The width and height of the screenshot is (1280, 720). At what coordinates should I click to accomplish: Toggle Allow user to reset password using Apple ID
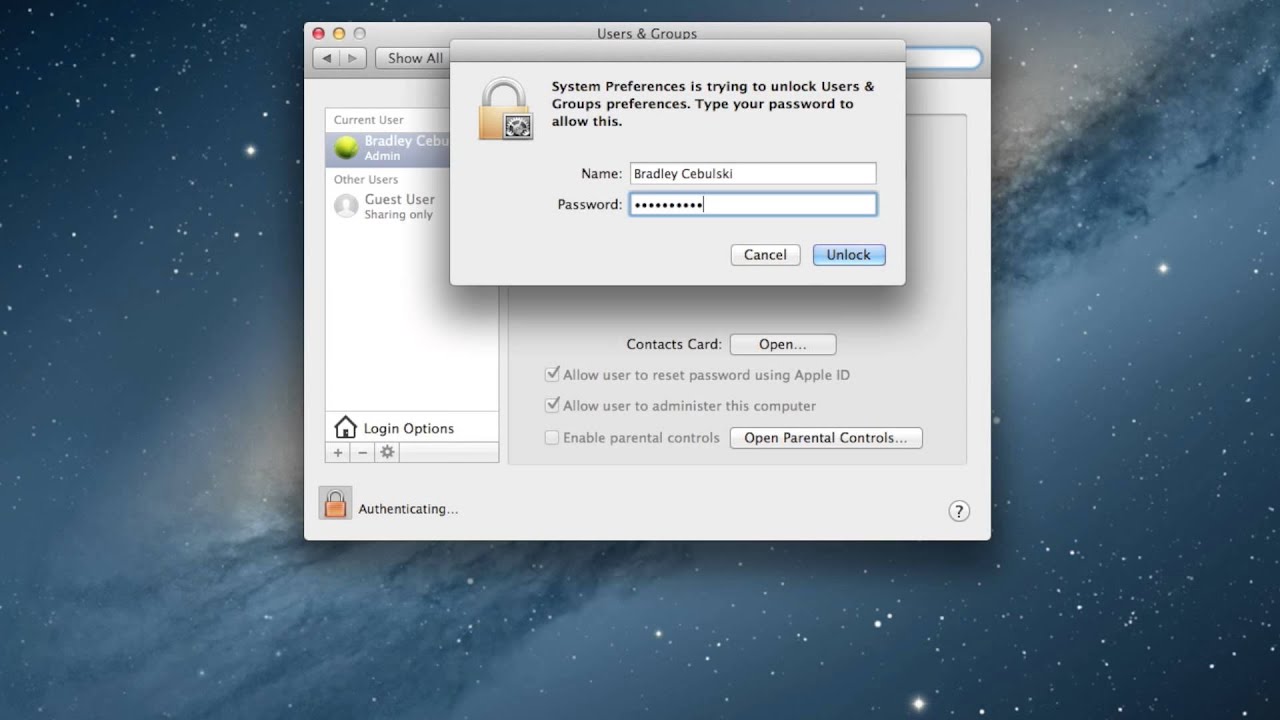point(552,374)
